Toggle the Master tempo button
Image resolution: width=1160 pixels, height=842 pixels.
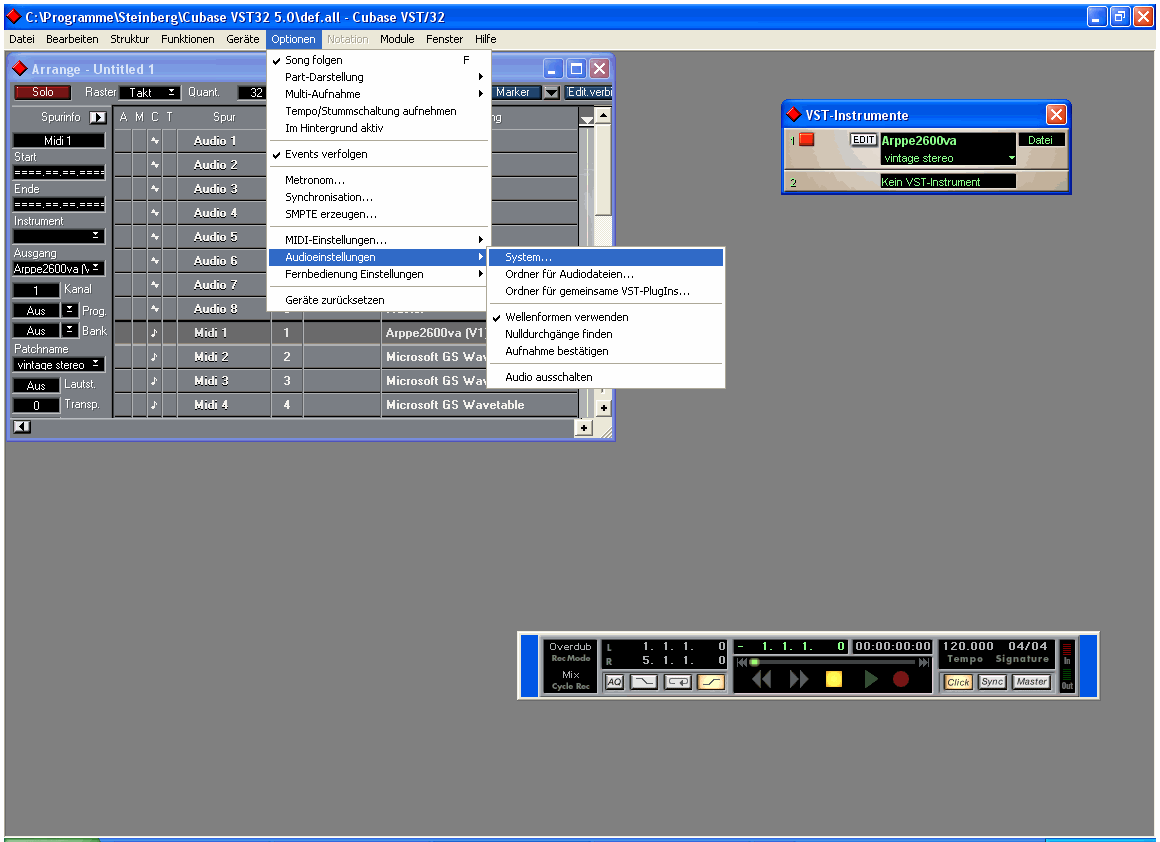[x=1031, y=681]
